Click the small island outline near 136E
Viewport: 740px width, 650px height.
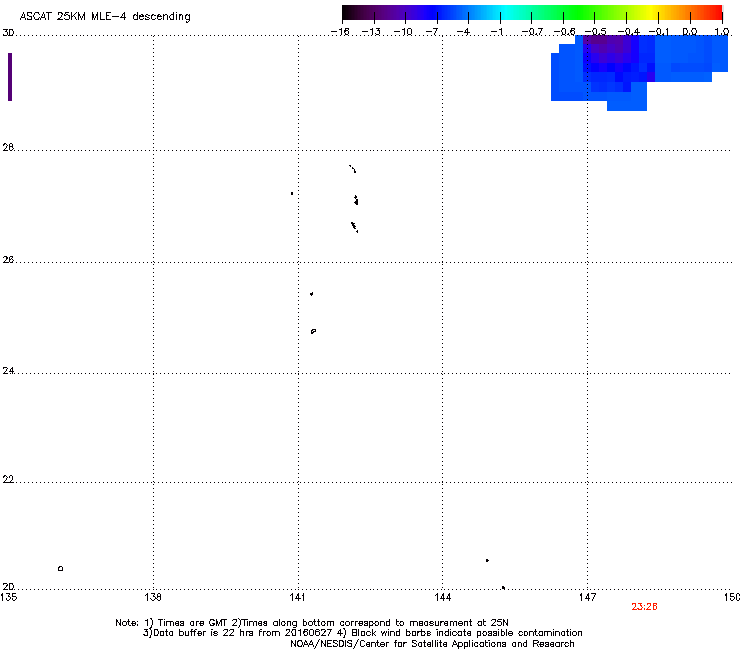coord(60,568)
